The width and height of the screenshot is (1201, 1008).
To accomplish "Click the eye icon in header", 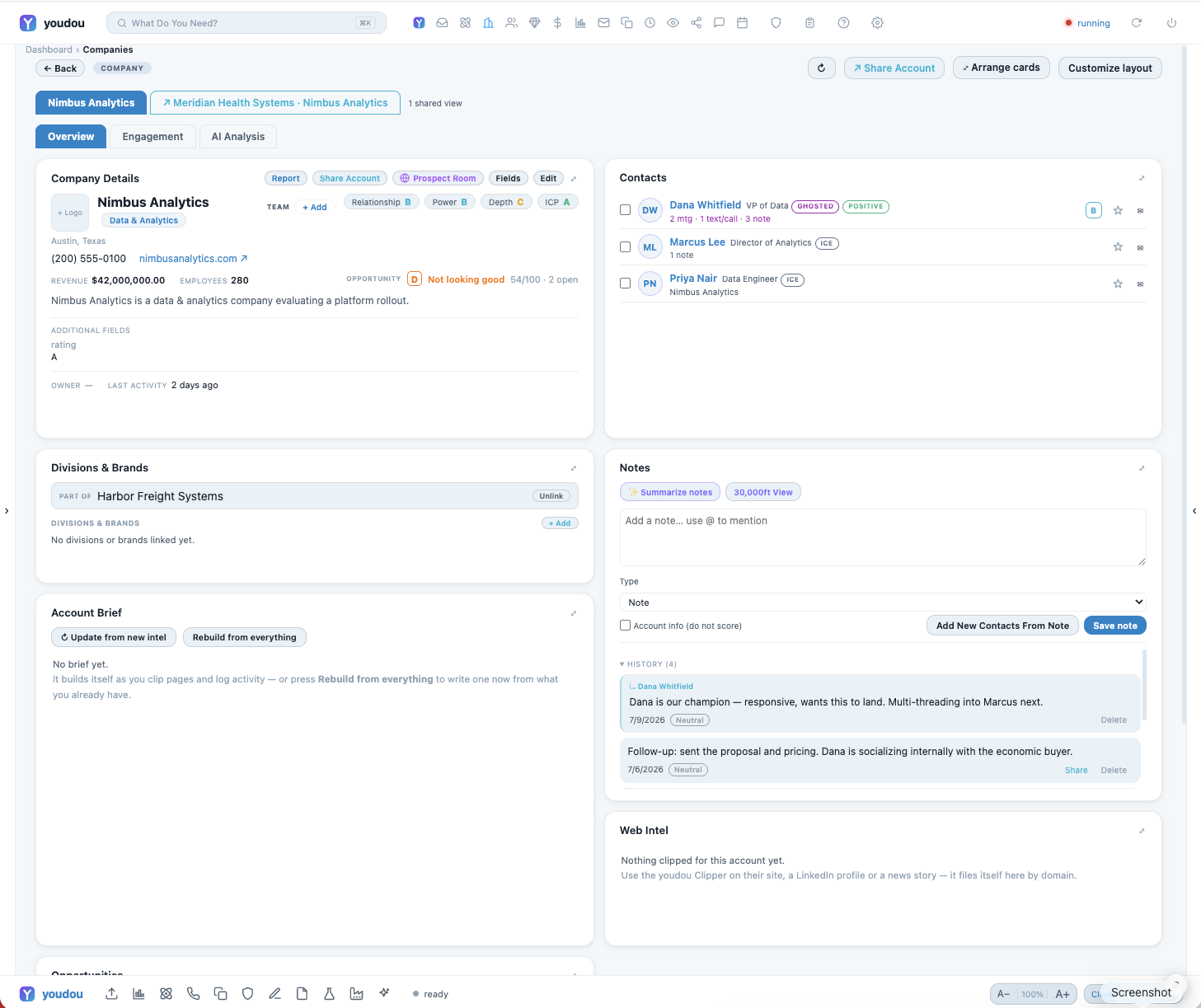I will [673, 23].
